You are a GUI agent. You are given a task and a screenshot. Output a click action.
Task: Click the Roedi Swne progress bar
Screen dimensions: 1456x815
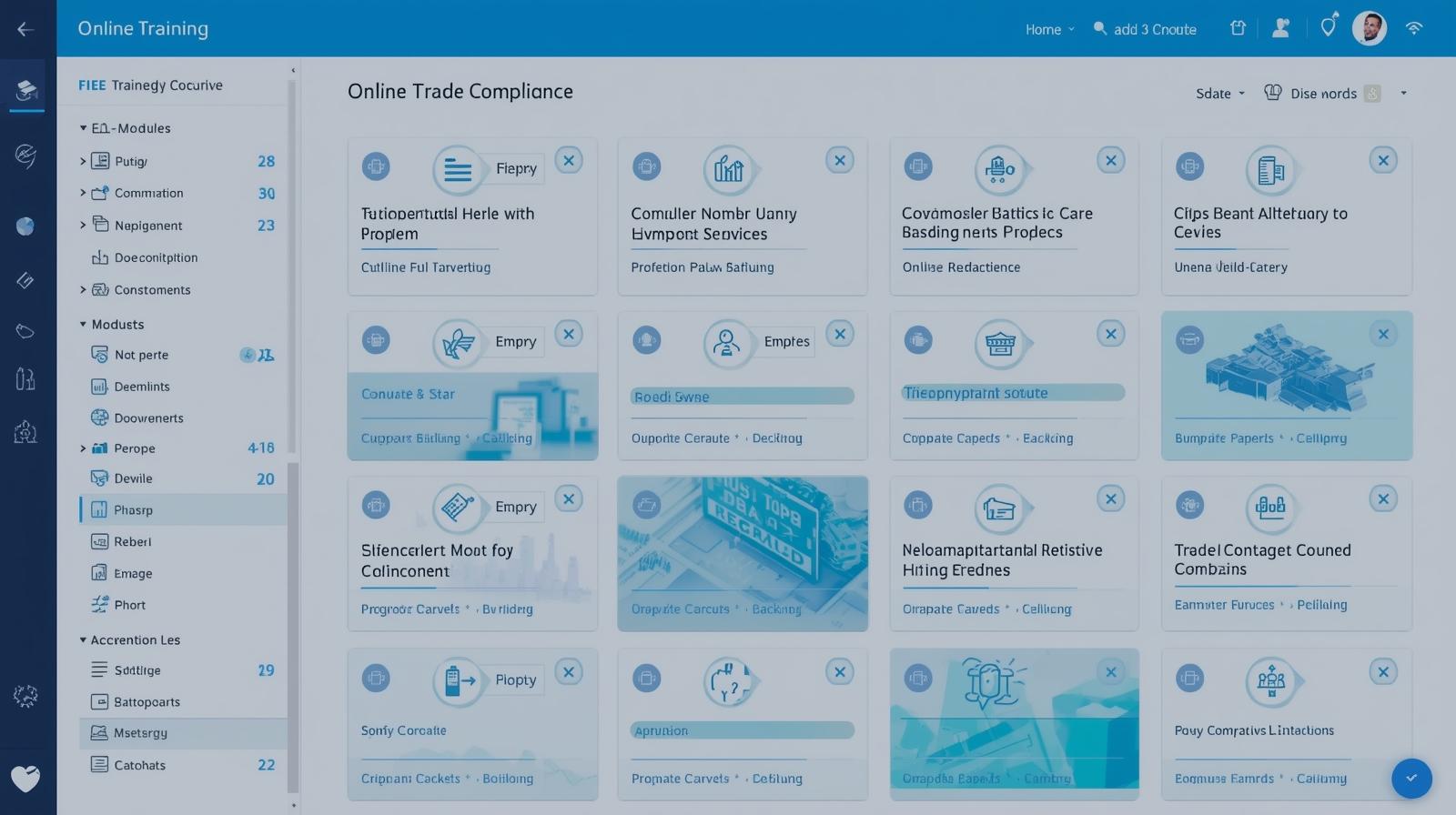[742, 397]
